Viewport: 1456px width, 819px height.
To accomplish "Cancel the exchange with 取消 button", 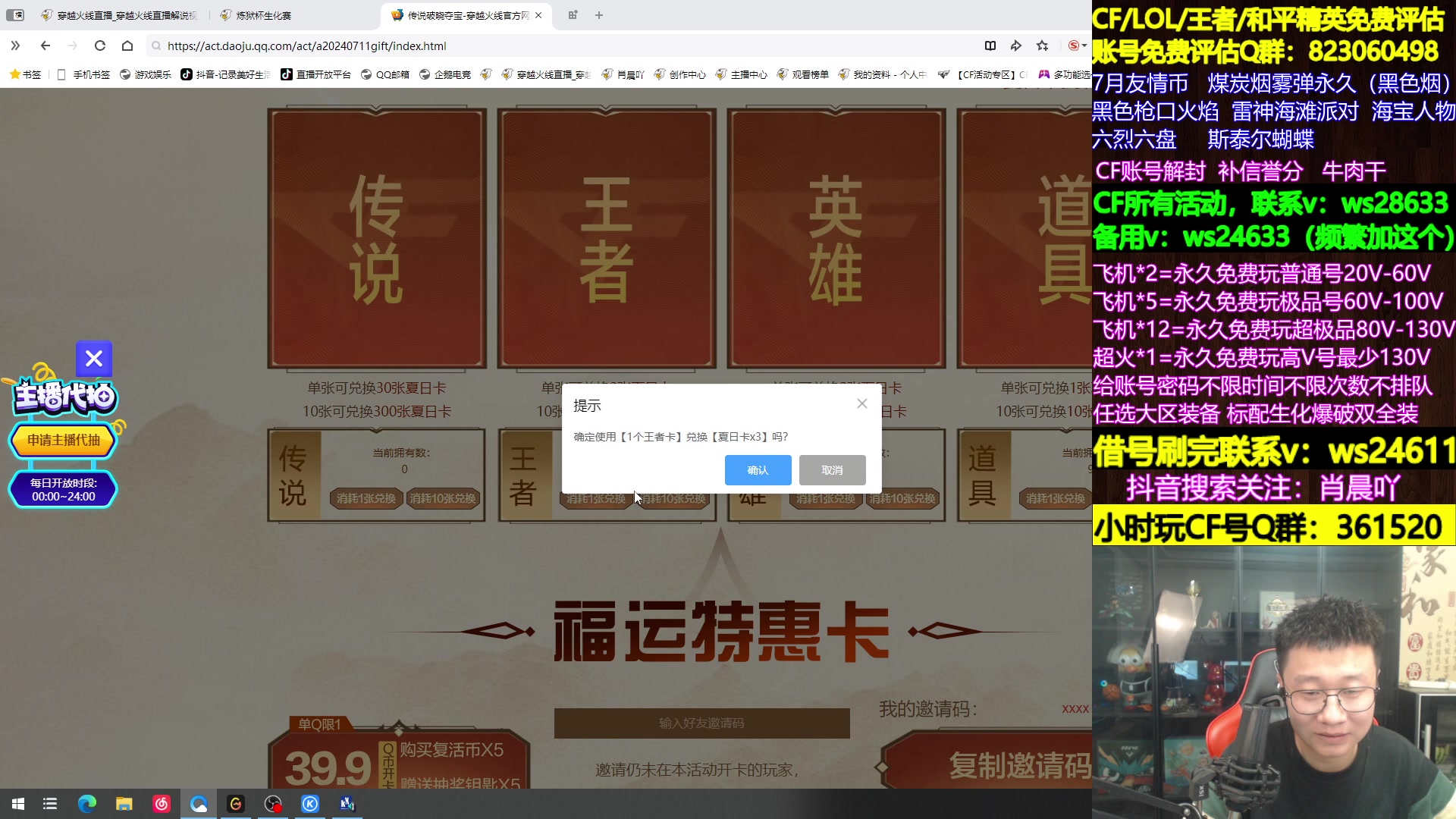I will [832, 470].
